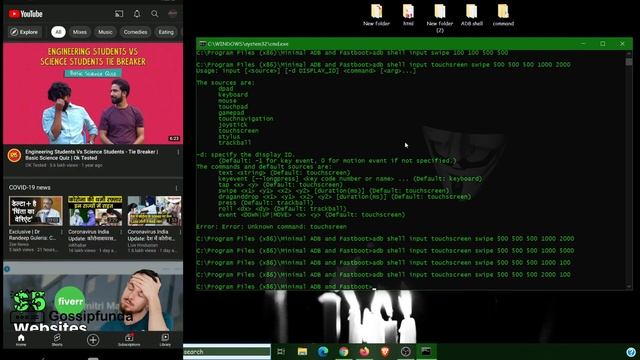The height and width of the screenshot is (360, 640).
Task: Open options menu for Tie Breaker video
Action: click(178, 152)
